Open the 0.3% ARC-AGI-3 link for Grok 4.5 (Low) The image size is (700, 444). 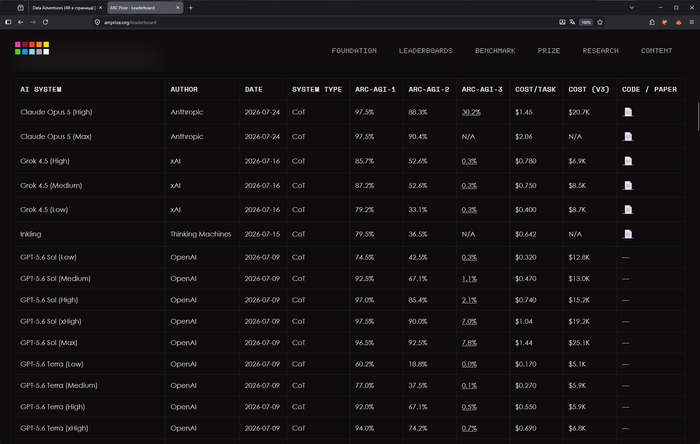pyautogui.click(x=469, y=210)
